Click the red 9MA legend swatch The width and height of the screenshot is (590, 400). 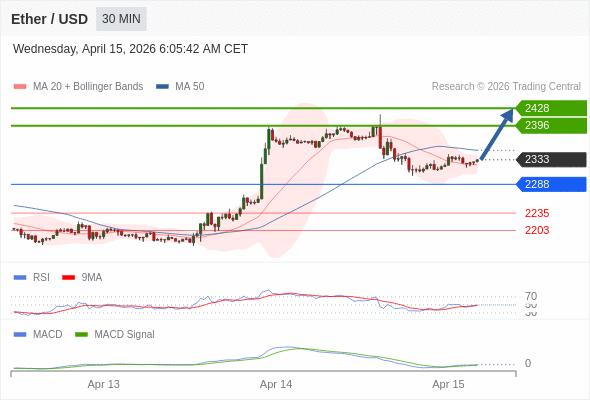pyautogui.click(x=68, y=278)
